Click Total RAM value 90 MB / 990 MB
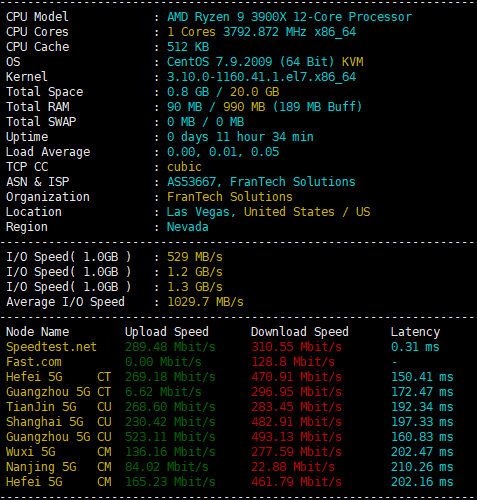 click(x=216, y=107)
